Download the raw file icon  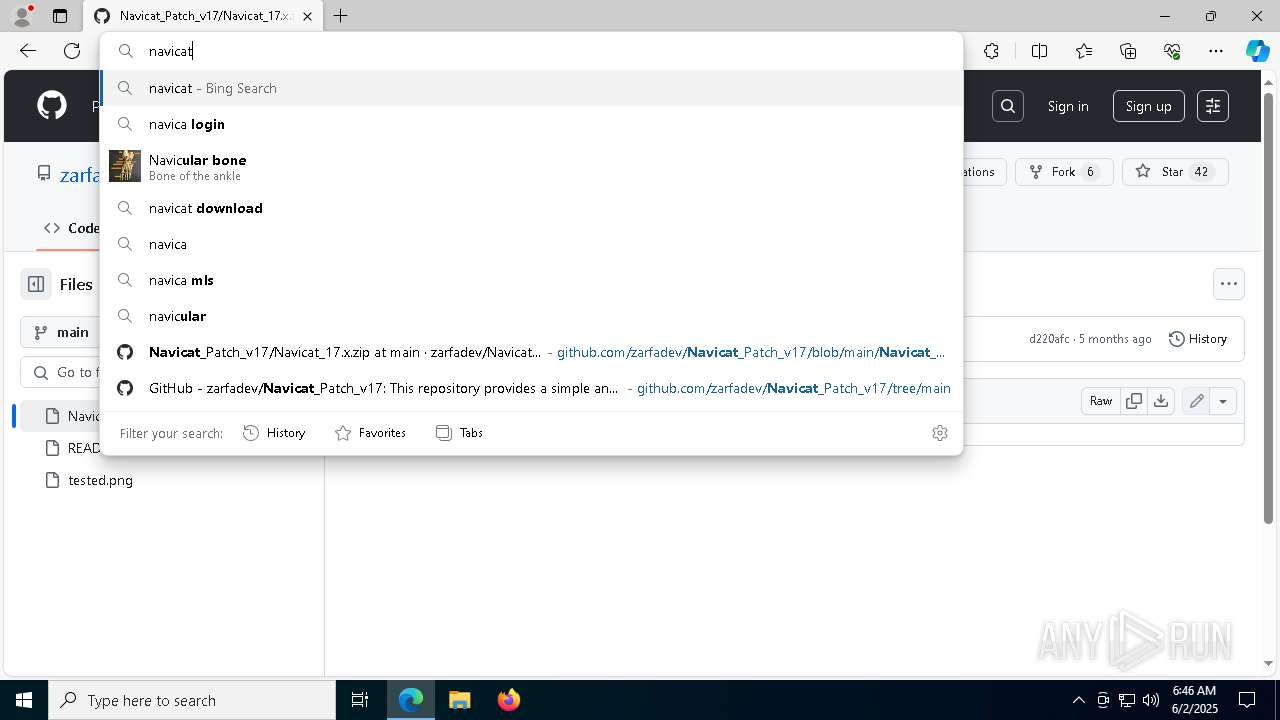(x=1161, y=401)
